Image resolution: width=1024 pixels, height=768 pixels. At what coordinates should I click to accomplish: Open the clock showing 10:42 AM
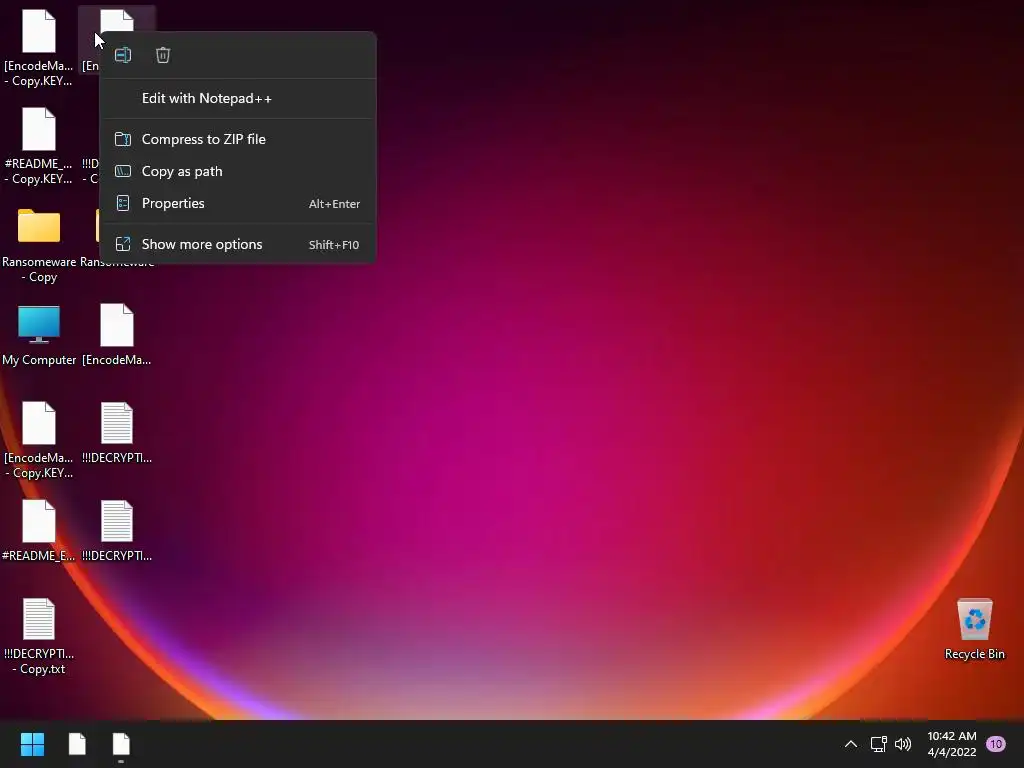(x=952, y=744)
